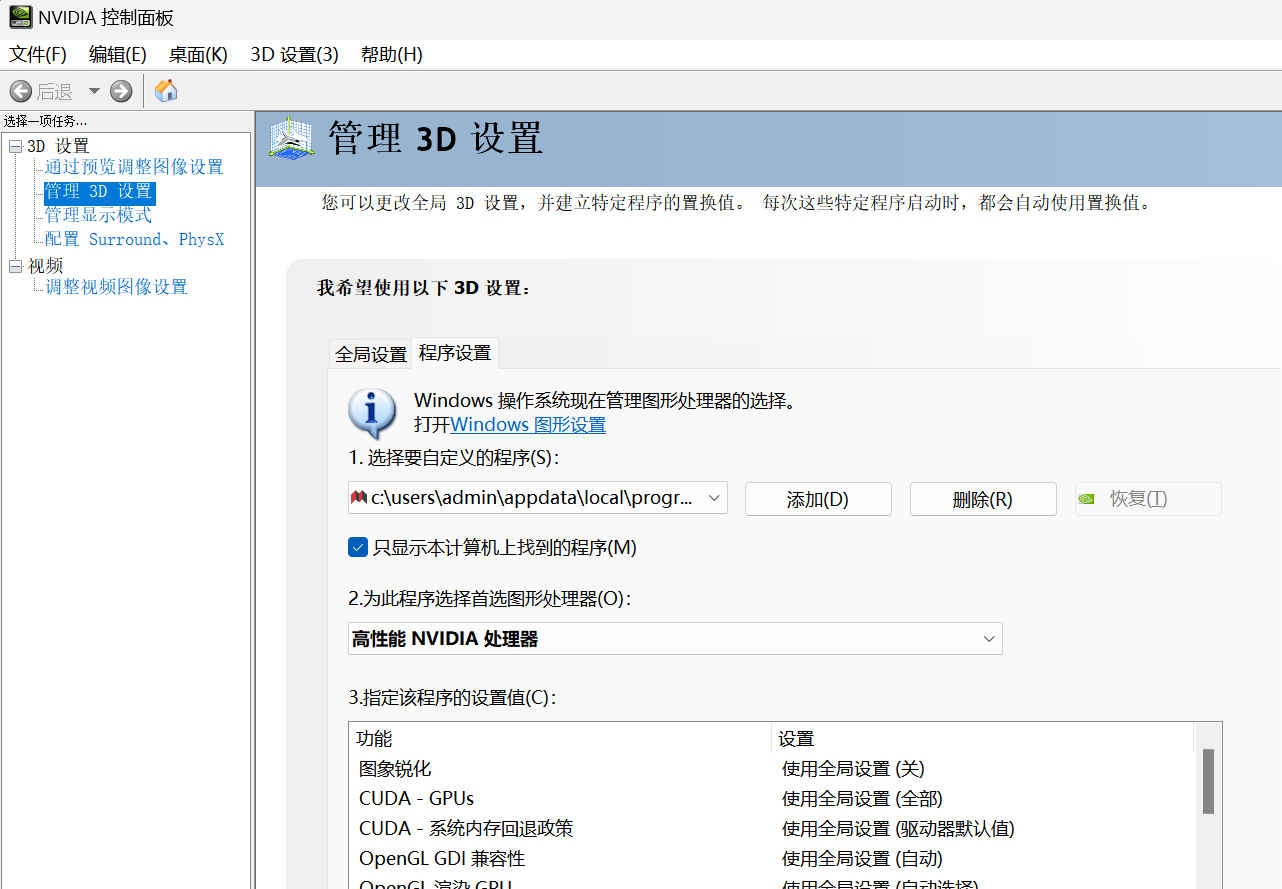
Task: Open the Windows 图形设置 link
Action: (528, 425)
